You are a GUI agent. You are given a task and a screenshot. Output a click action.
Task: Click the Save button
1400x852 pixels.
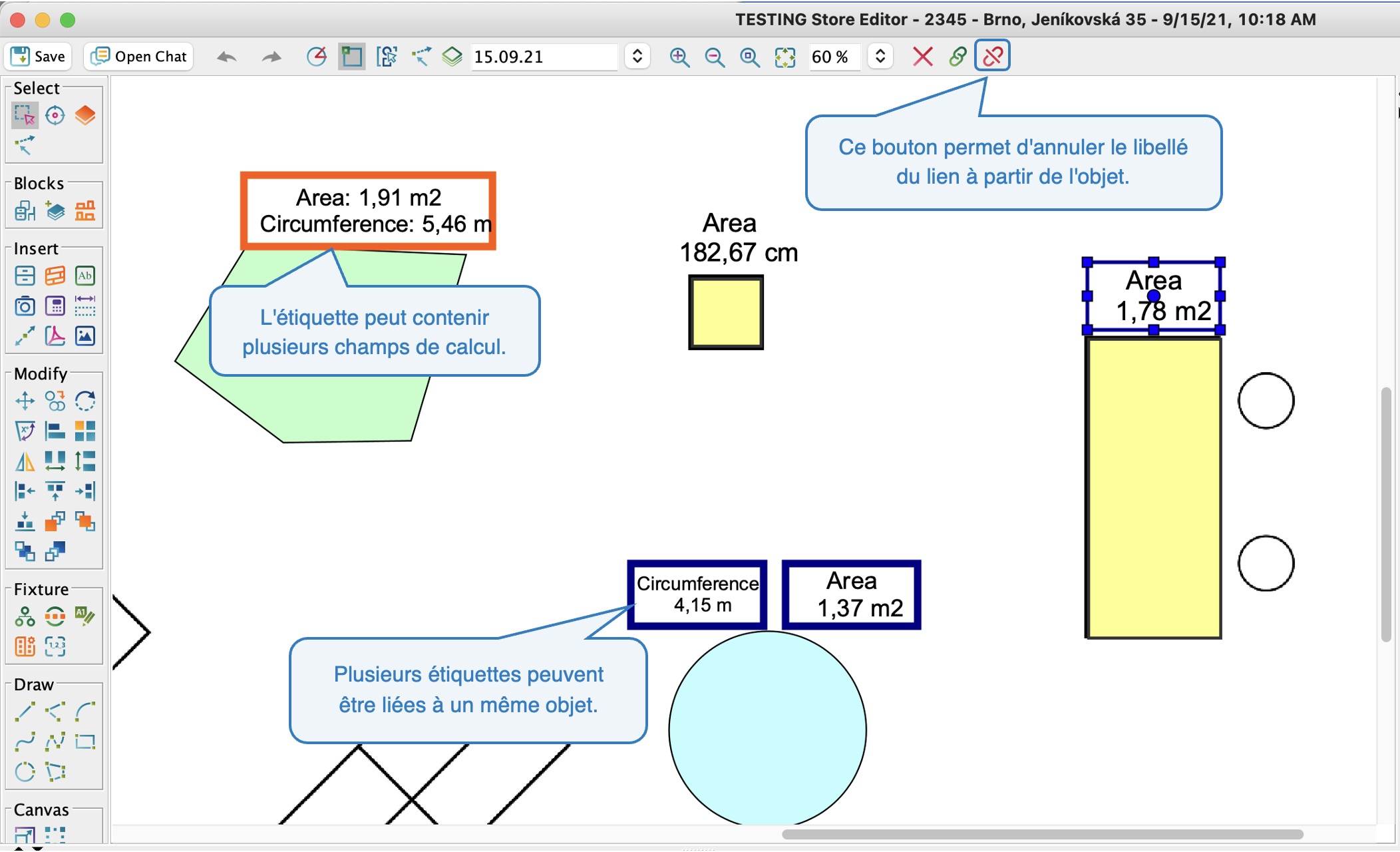[x=39, y=57]
